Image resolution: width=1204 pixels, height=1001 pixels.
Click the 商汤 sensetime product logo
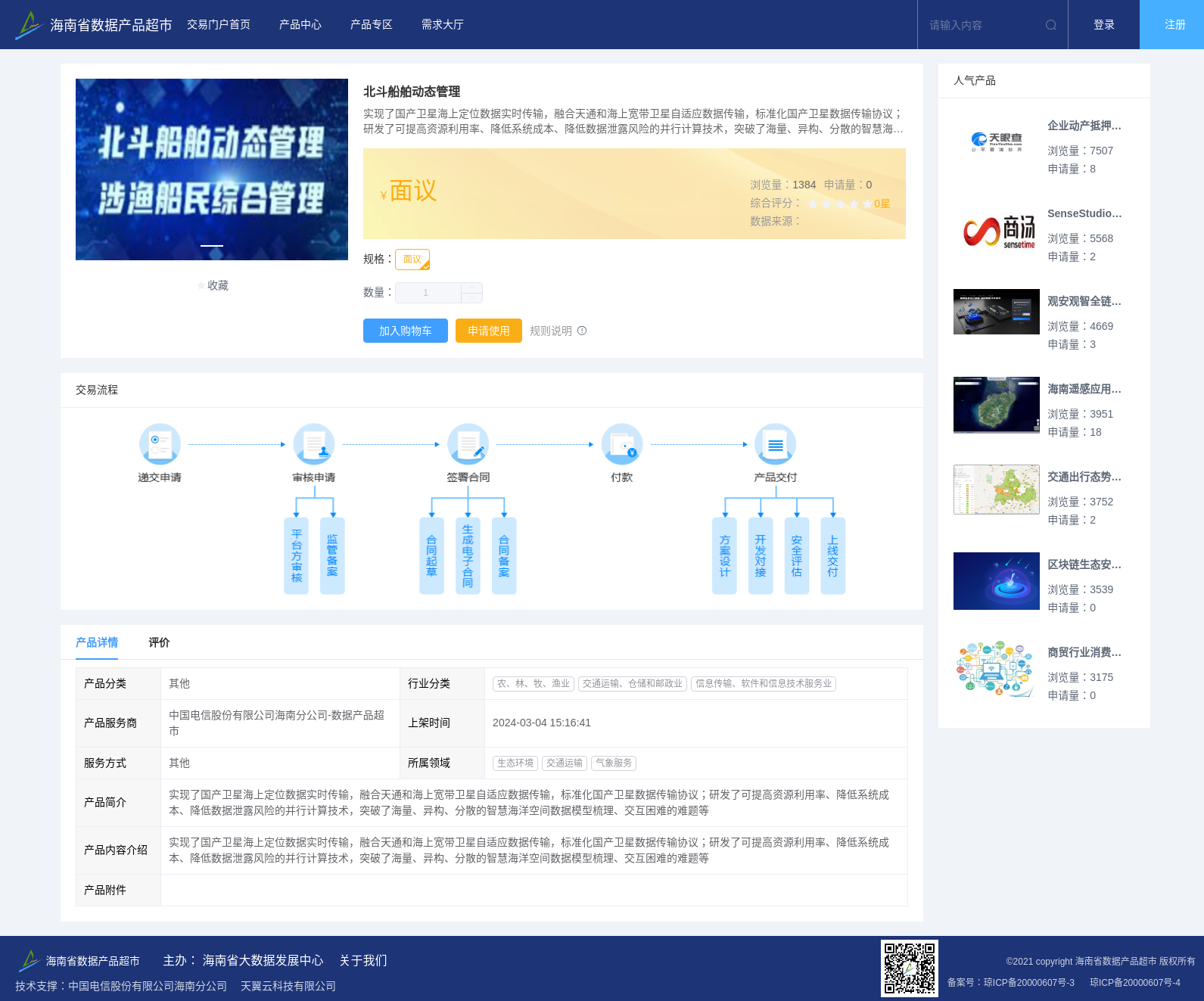click(x=999, y=232)
